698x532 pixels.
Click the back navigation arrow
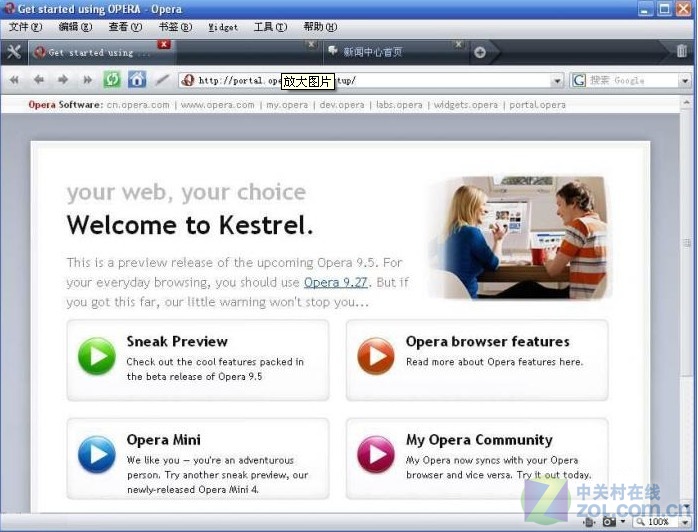(39, 80)
